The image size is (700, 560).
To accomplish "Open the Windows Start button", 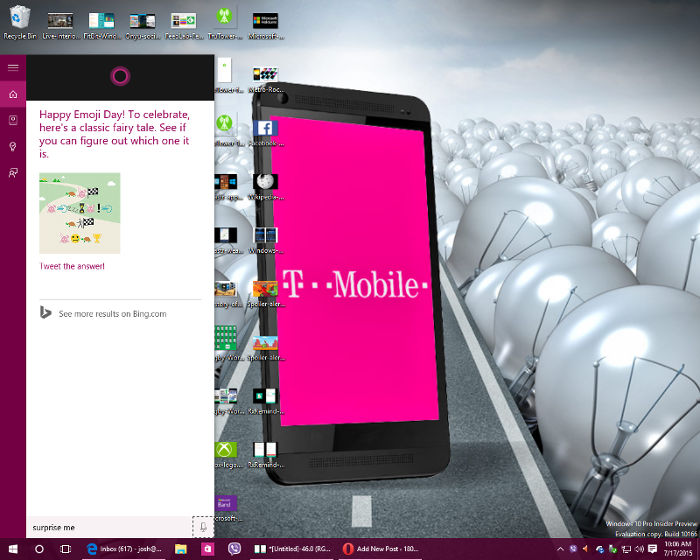I will (13, 549).
